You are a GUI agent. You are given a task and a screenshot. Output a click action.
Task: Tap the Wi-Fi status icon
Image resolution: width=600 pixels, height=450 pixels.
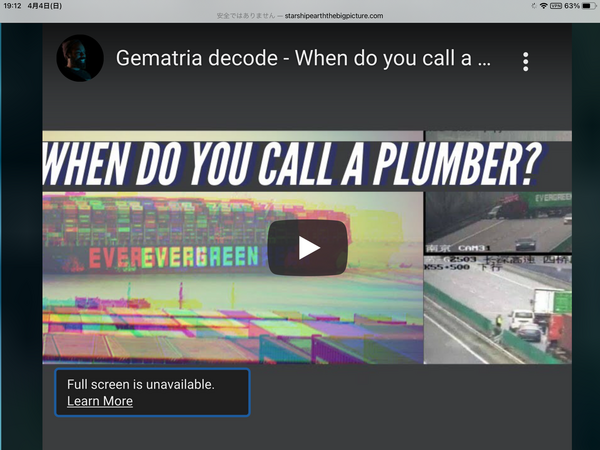pos(543,6)
